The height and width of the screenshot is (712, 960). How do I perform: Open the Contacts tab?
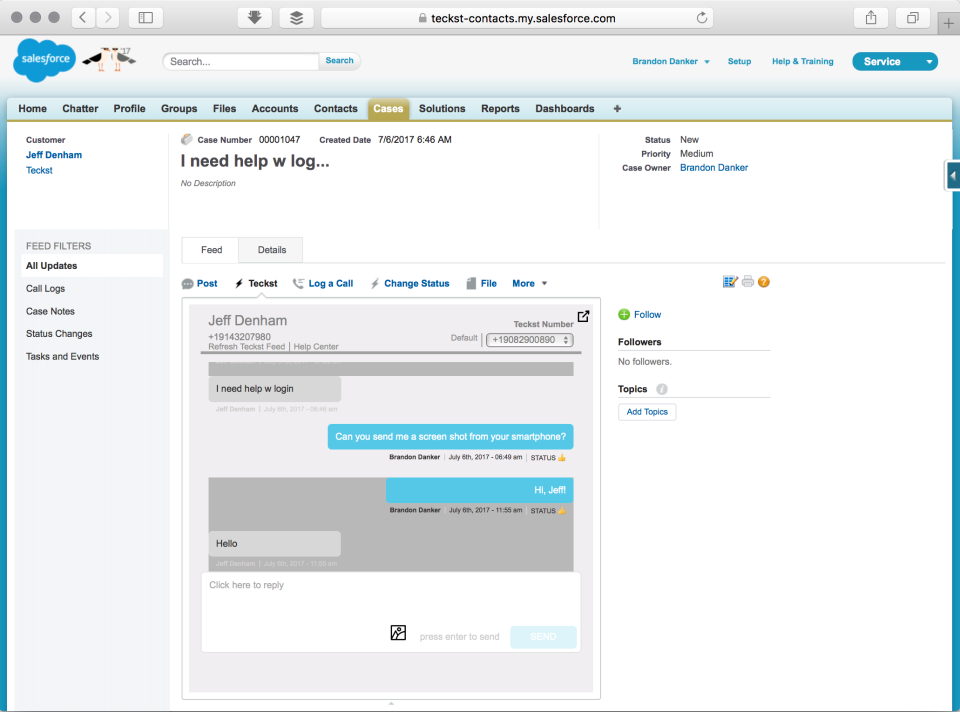pyautogui.click(x=336, y=108)
